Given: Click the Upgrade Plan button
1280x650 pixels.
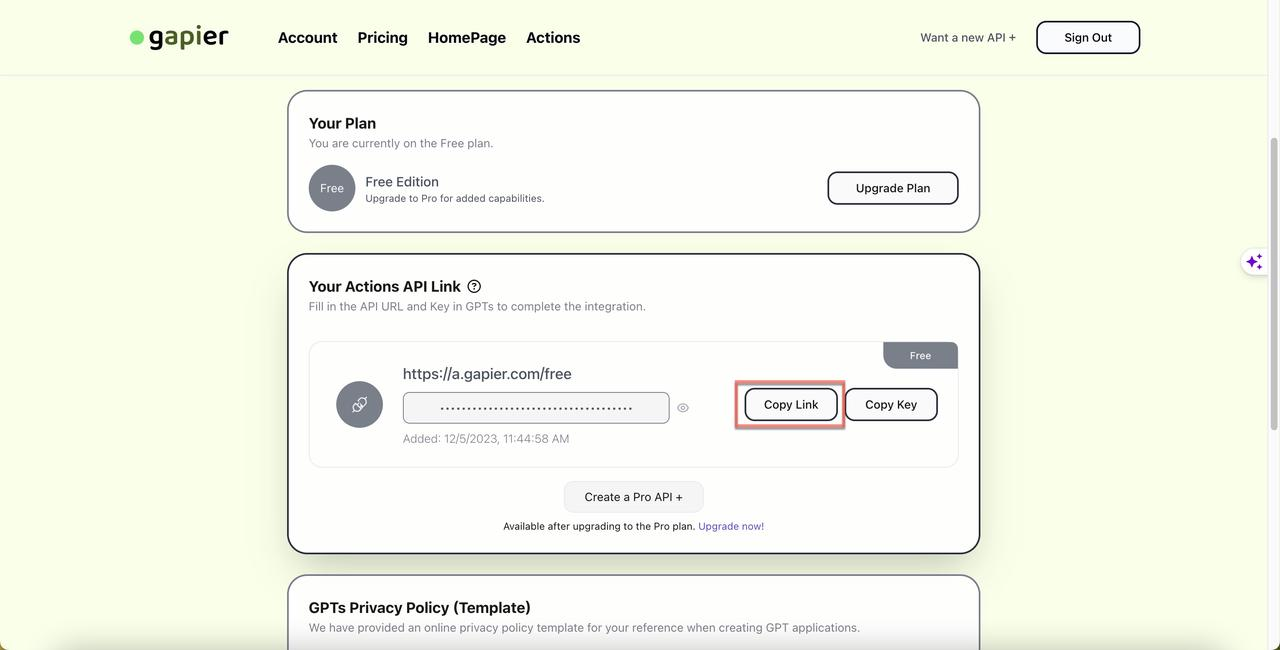Looking at the screenshot, I should [893, 188].
